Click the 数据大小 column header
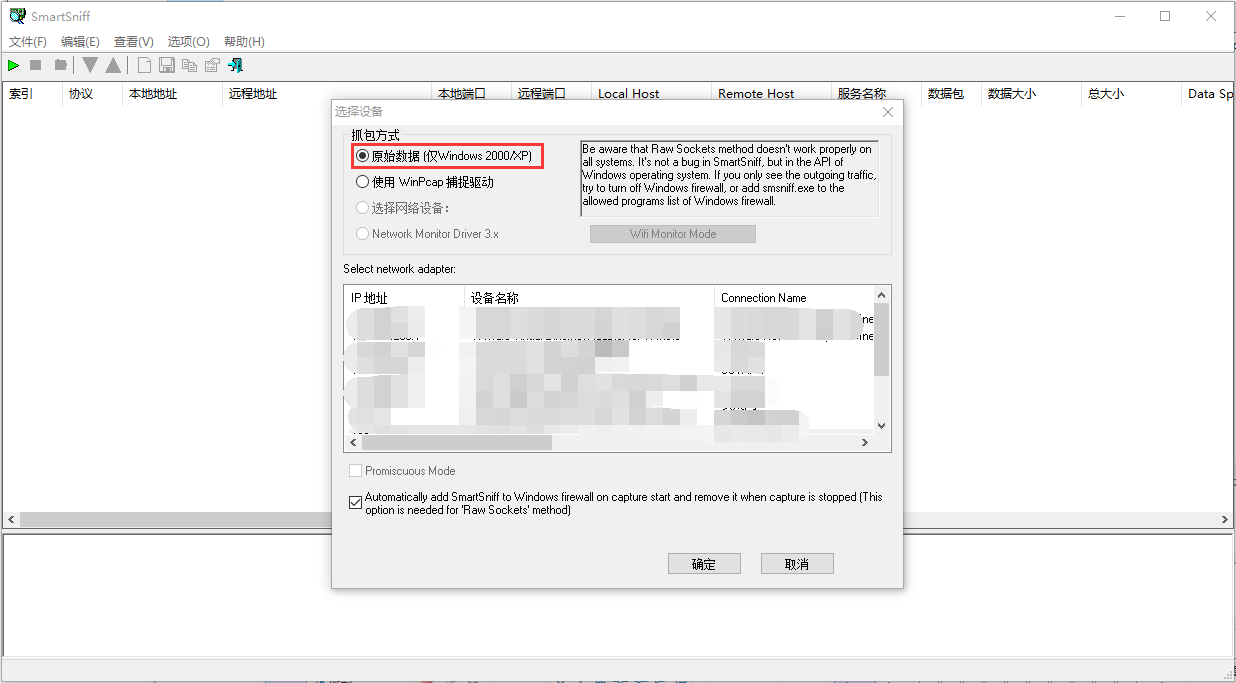 pos(1032,93)
